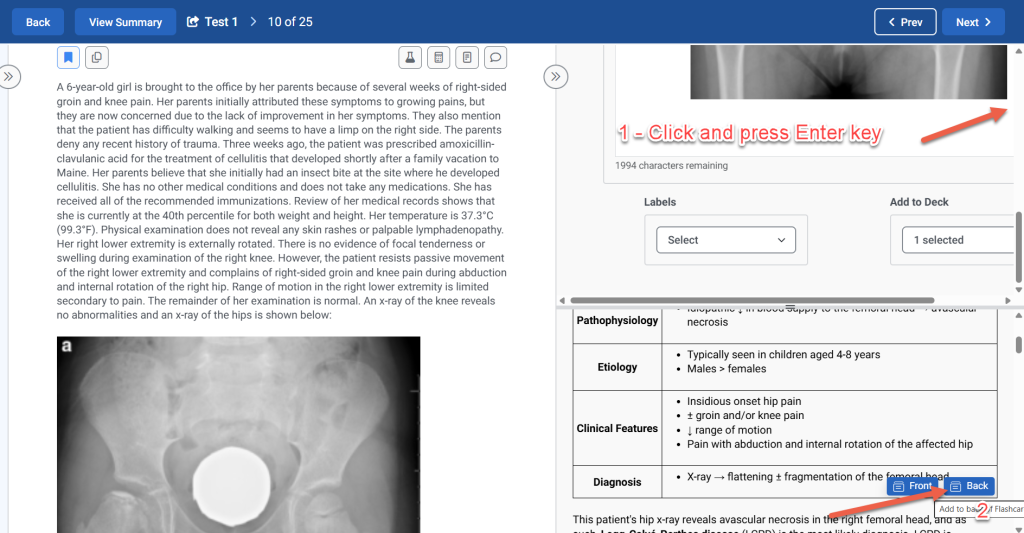Open the Labels Select dropdown
Image resolution: width=1024 pixels, height=533 pixels.
click(x=725, y=240)
